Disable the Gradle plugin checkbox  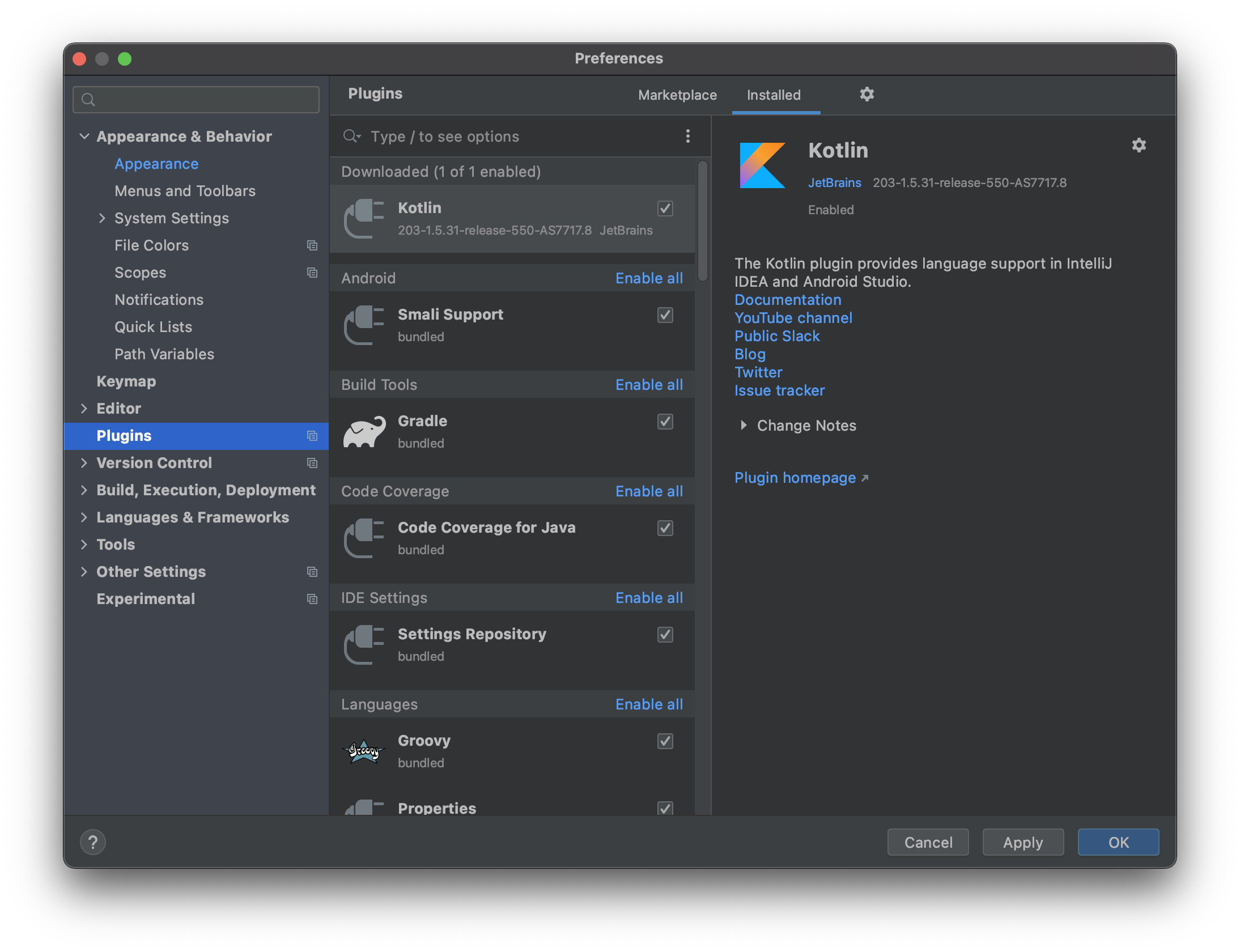click(x=665, y=422)
